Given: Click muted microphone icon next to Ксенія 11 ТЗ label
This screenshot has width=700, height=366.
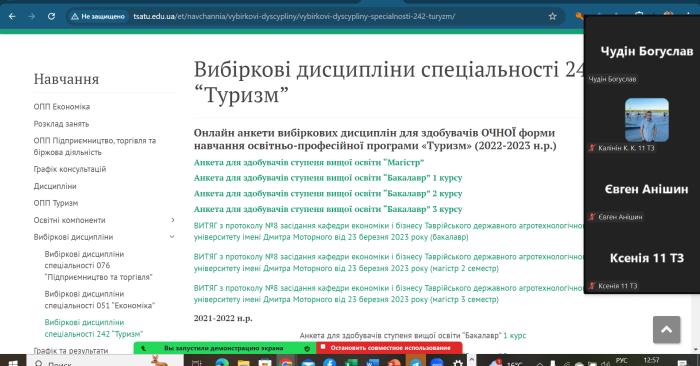Looking at the screenshot, I should (592, 286).
